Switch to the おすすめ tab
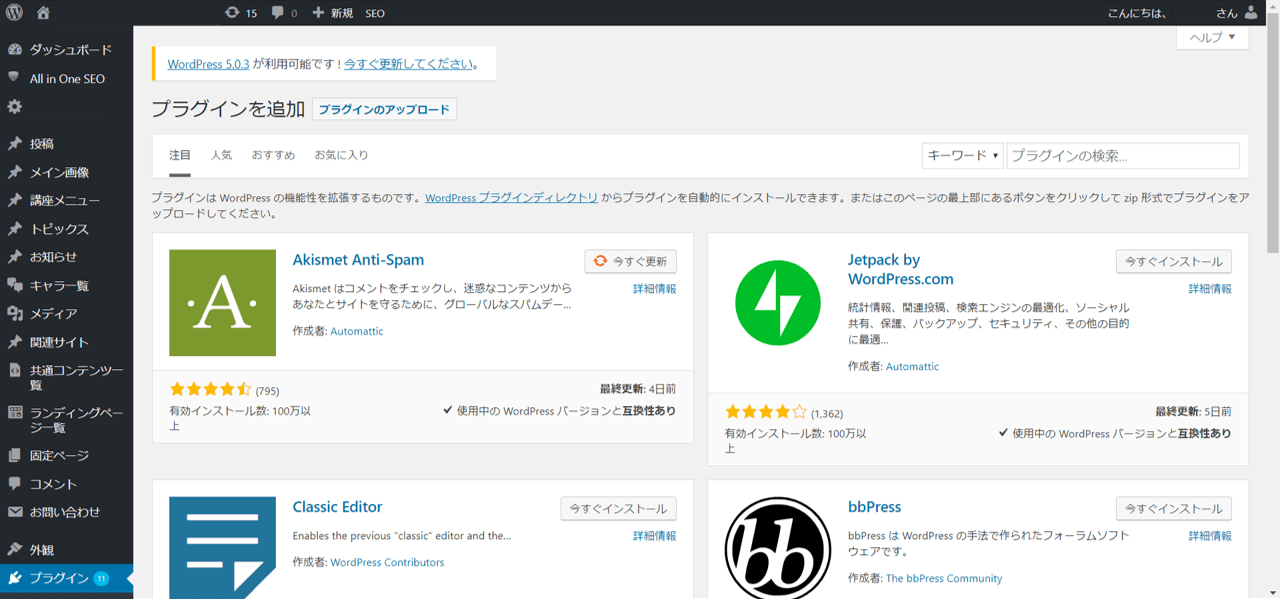 click(x=273, y=155)
